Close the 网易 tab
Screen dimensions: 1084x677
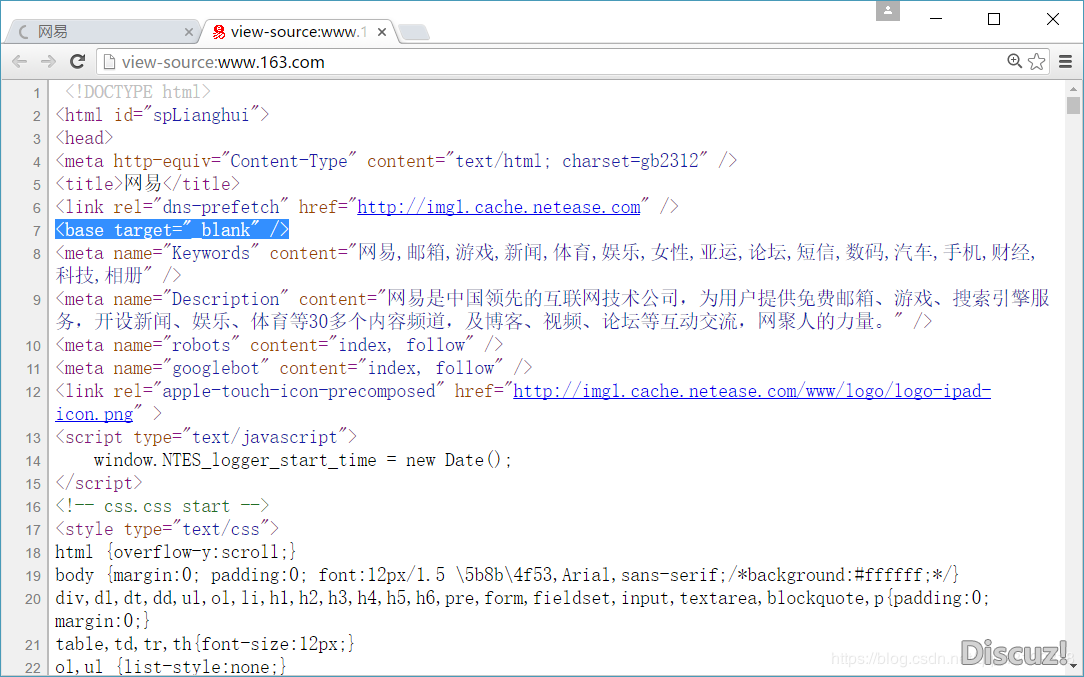pyautogui.click(x=189, y=32)
